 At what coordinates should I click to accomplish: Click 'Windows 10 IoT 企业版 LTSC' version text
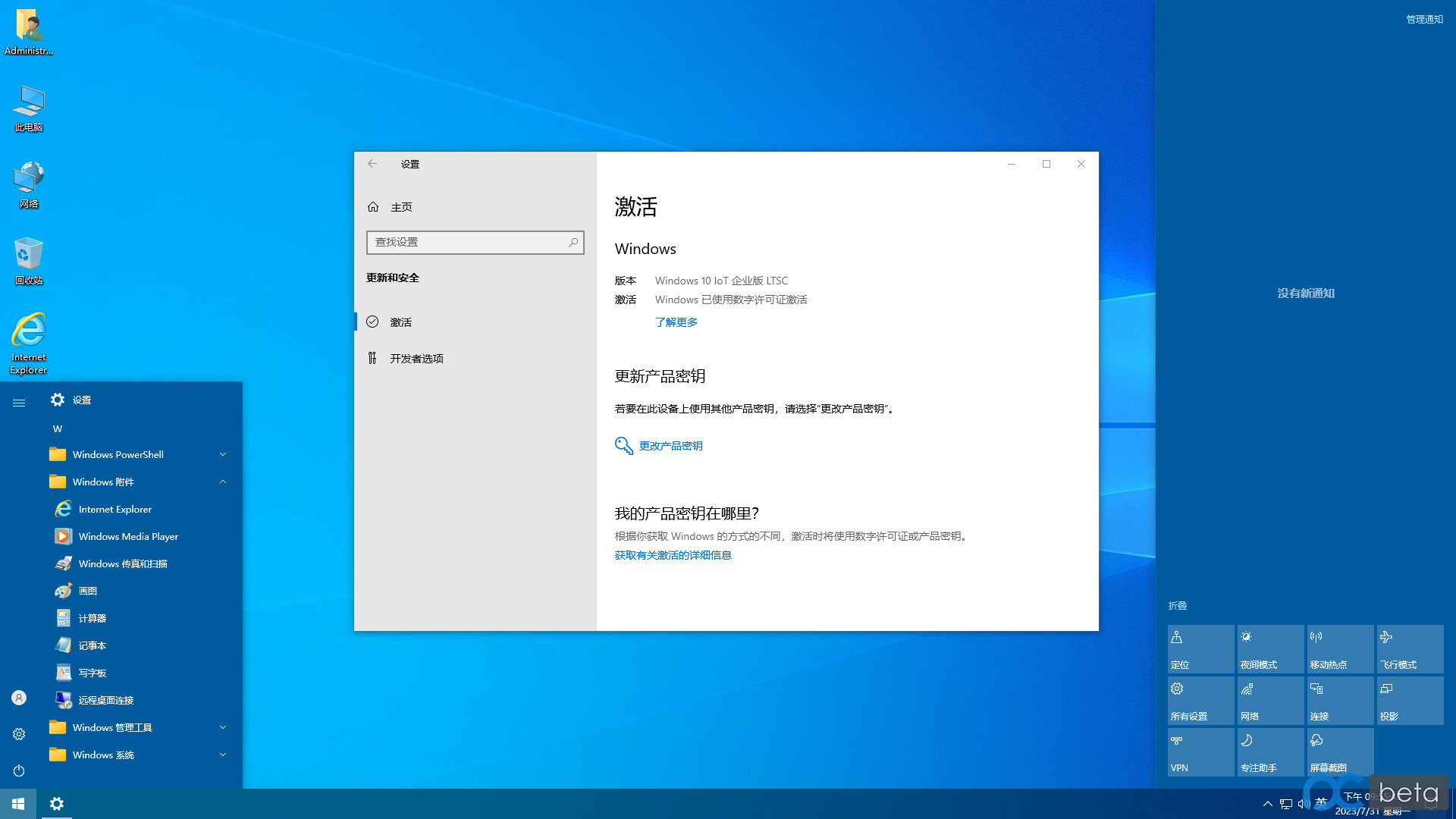pyautogui.click(x=721, y=281)
